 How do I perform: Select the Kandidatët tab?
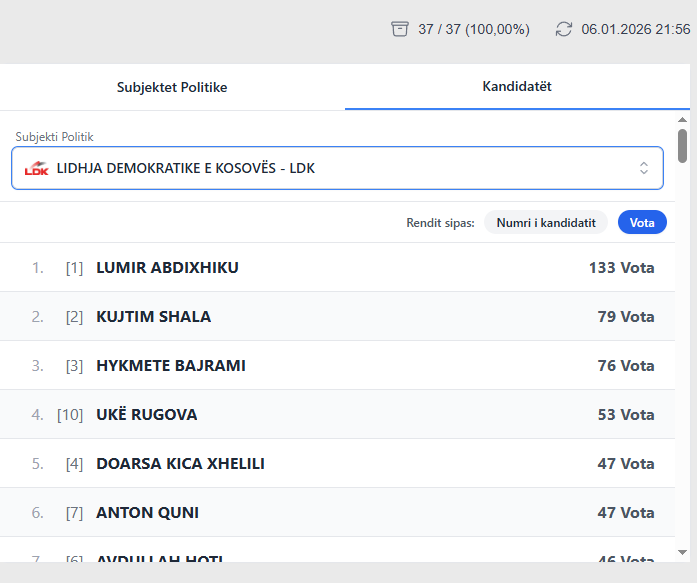(517, 86)
